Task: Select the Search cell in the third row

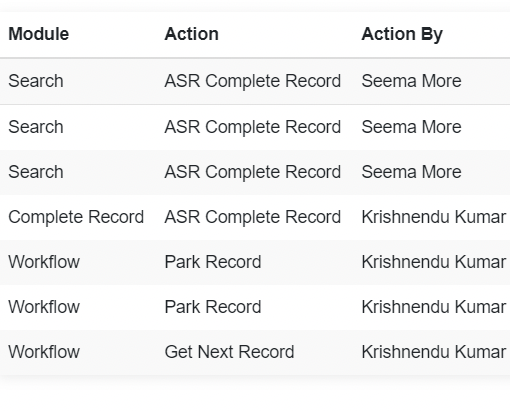Action: click(36, 172)
